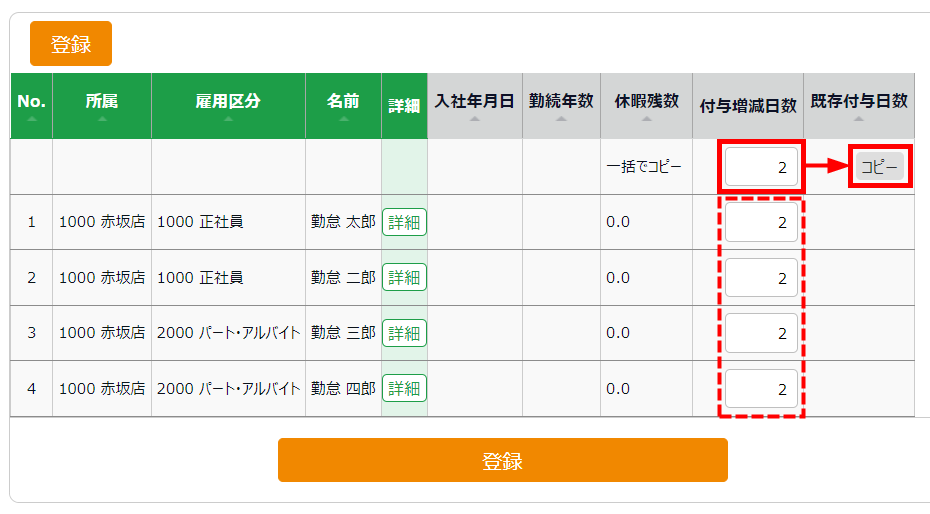Click the top orange 登録 button
The height and width of the screenshot is (514, 930).
coord(71,44)
